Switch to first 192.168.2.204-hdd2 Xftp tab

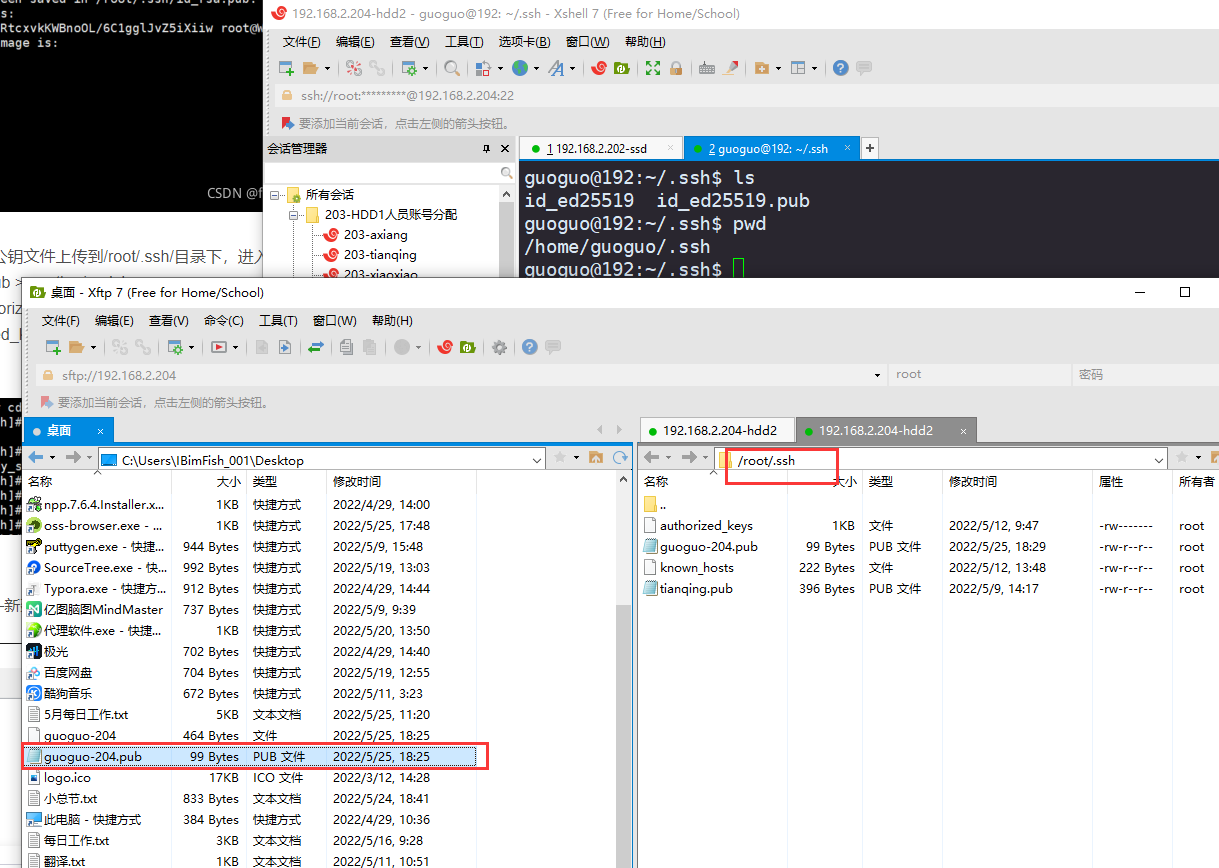click(x=719, y=431)
